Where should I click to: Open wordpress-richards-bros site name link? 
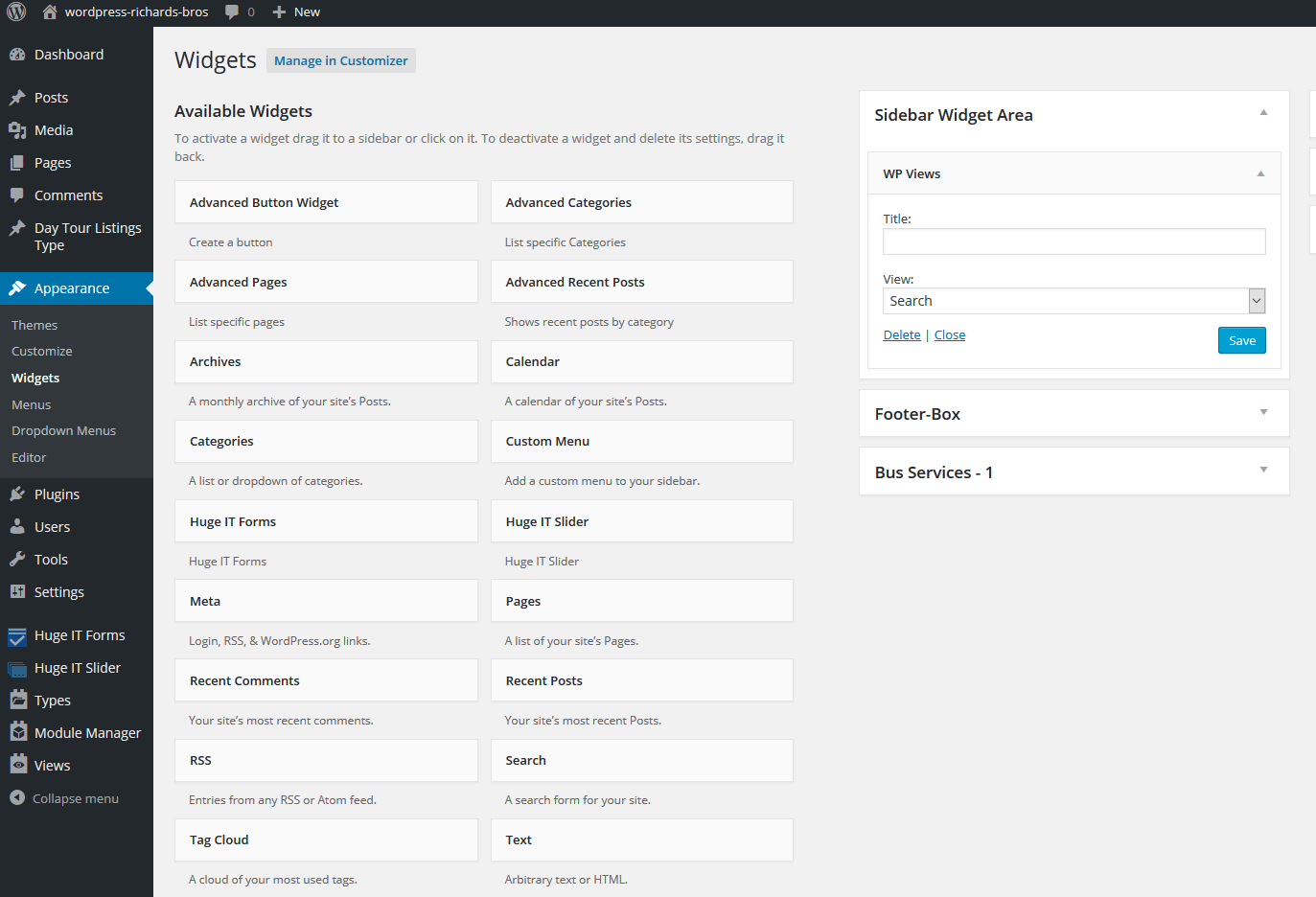[x=136, y=11]
